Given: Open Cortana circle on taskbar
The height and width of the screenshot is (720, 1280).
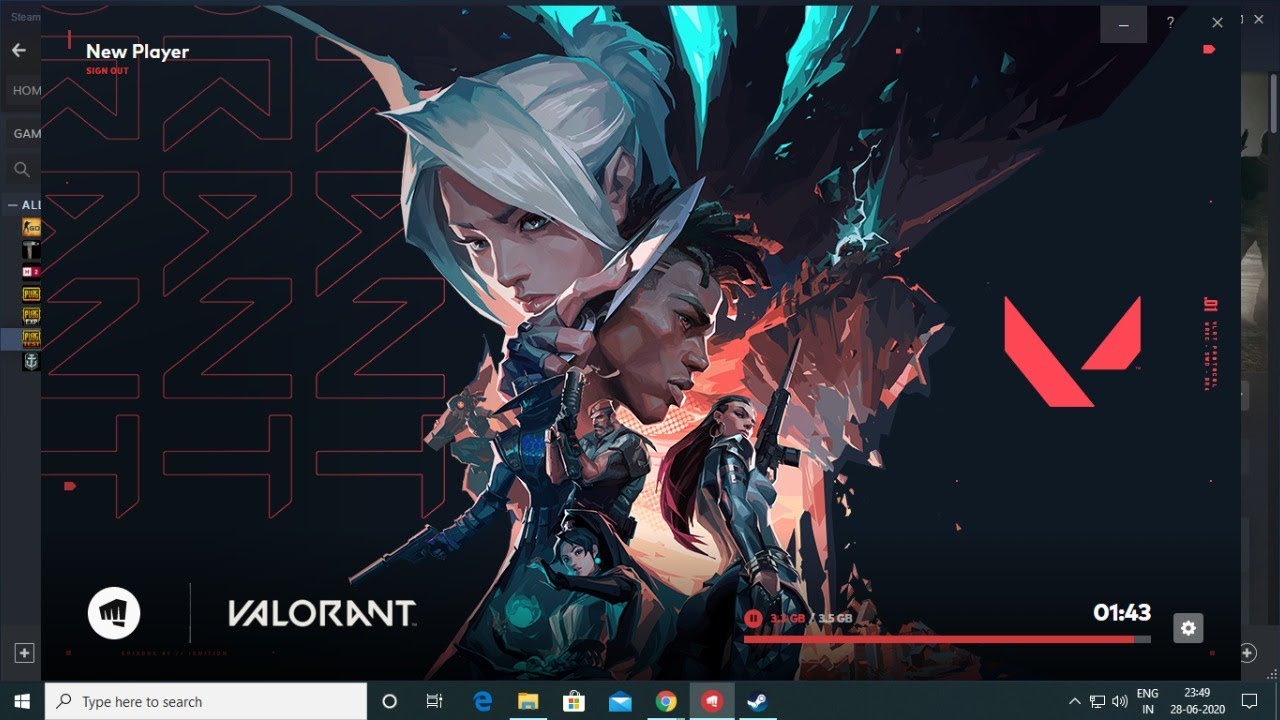Looking at the screenshot, I should tap(390, 701).
